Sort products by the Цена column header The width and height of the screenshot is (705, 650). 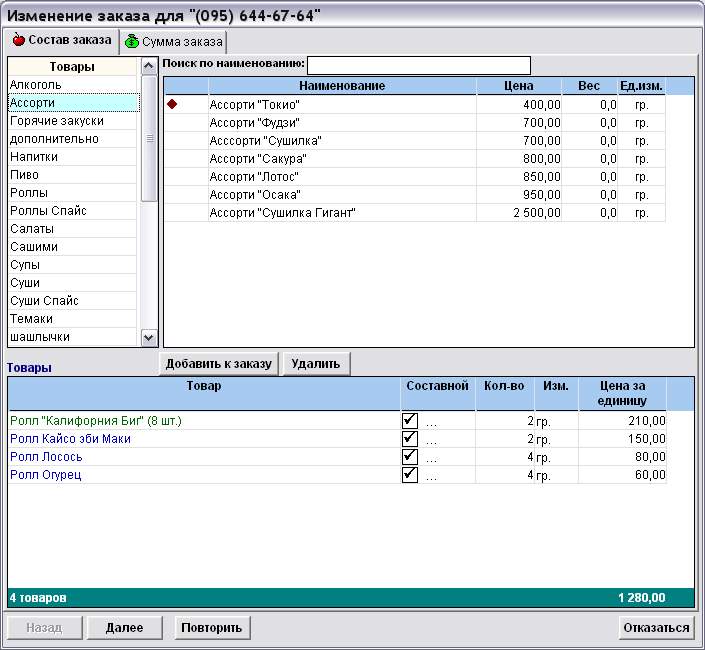click(518, 86)
